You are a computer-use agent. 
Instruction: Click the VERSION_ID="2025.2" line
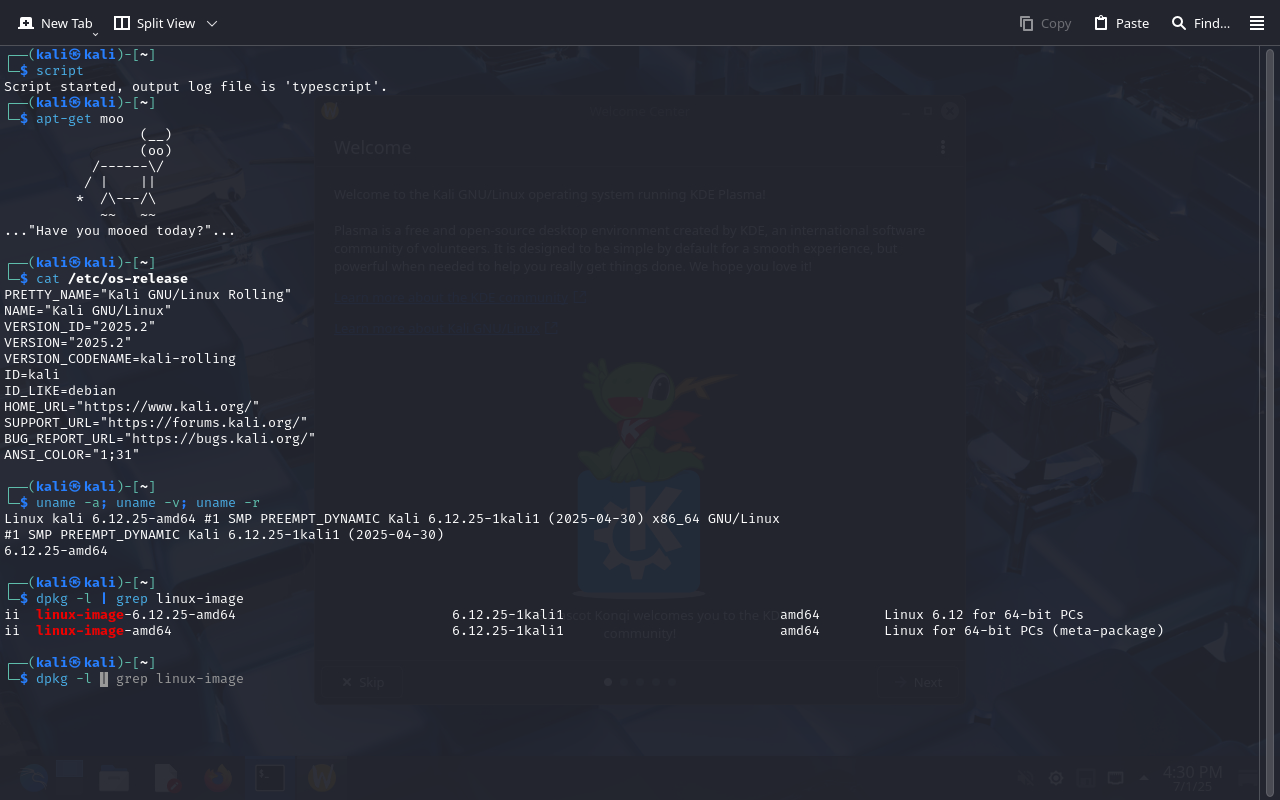80,327
